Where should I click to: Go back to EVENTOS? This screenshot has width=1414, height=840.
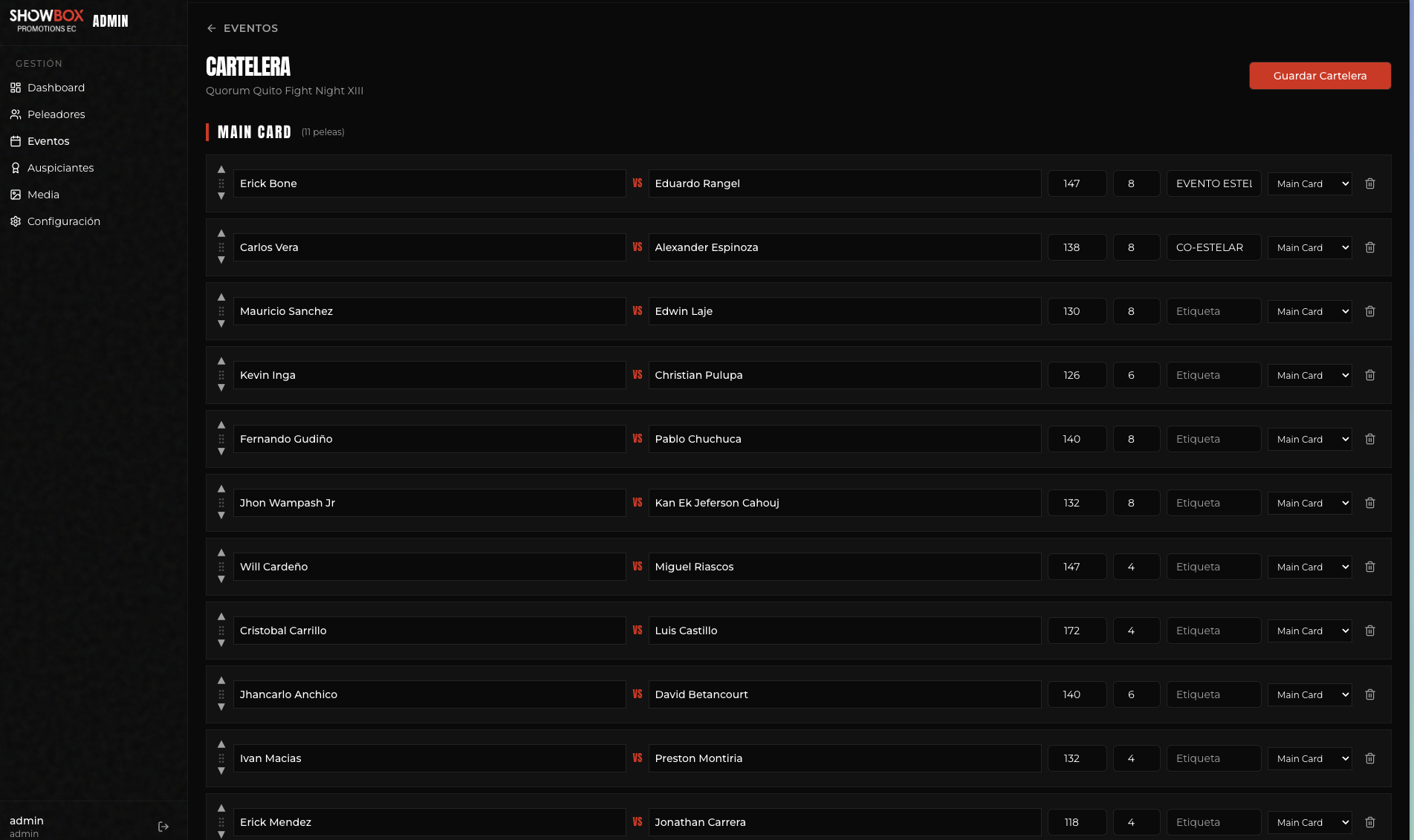point(241,27)
